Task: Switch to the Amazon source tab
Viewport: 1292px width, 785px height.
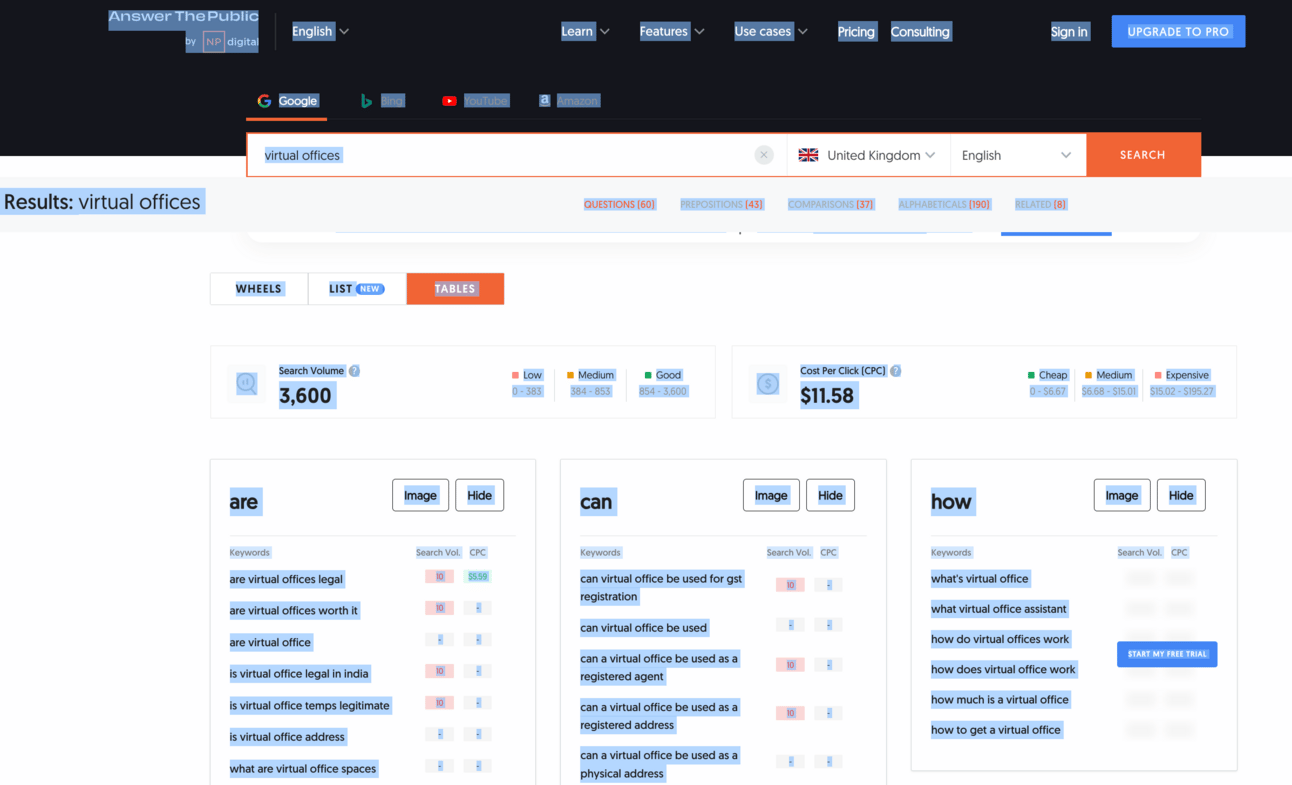Action: pos(568,101)
